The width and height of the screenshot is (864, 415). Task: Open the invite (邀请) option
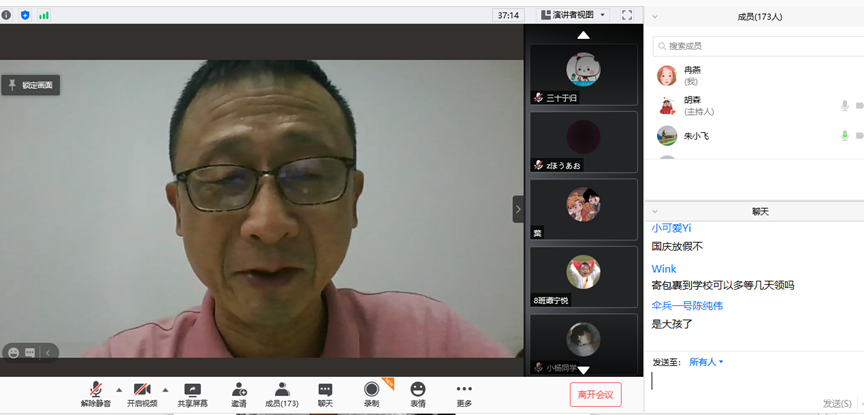click(x=239, y=389)
